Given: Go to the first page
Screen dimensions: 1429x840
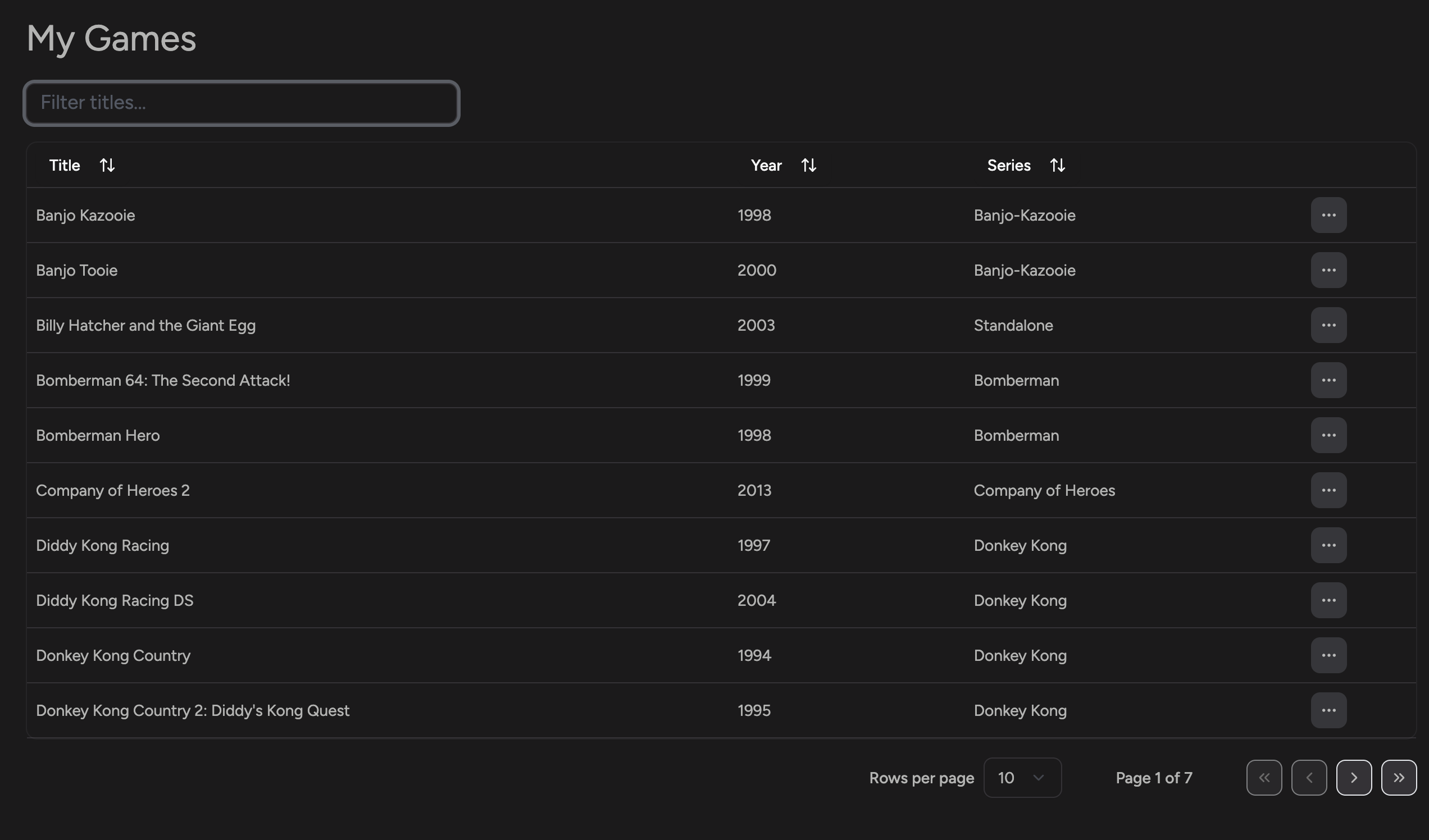Looking at the screenshot, I should tap(1263, 777).
